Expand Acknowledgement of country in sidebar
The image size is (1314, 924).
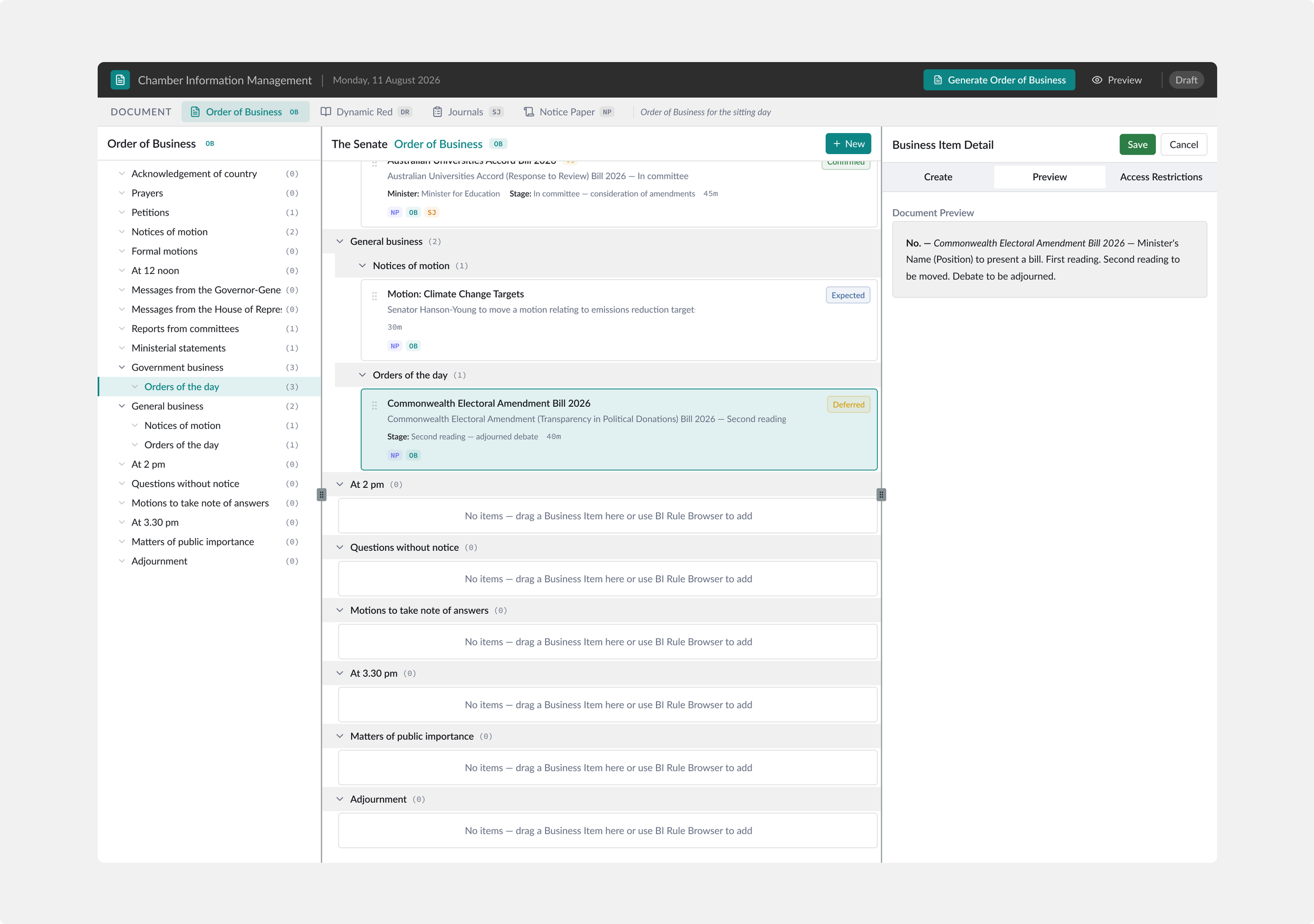pyautogui.click(x=122, y=173)
